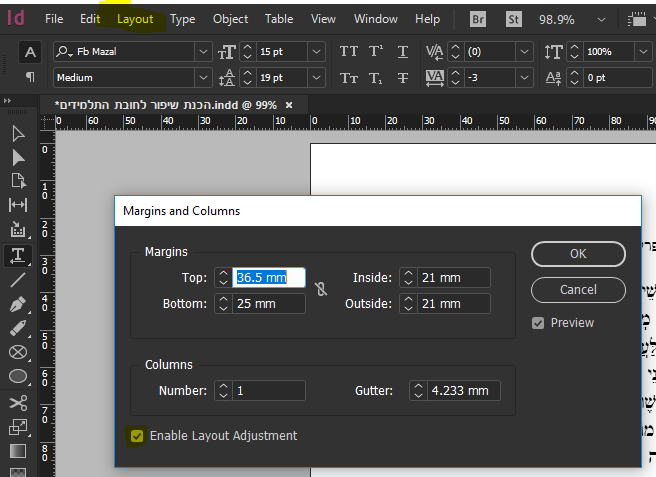Click the Columns Number field
The image size is (656, 477).
click(269, 391)
